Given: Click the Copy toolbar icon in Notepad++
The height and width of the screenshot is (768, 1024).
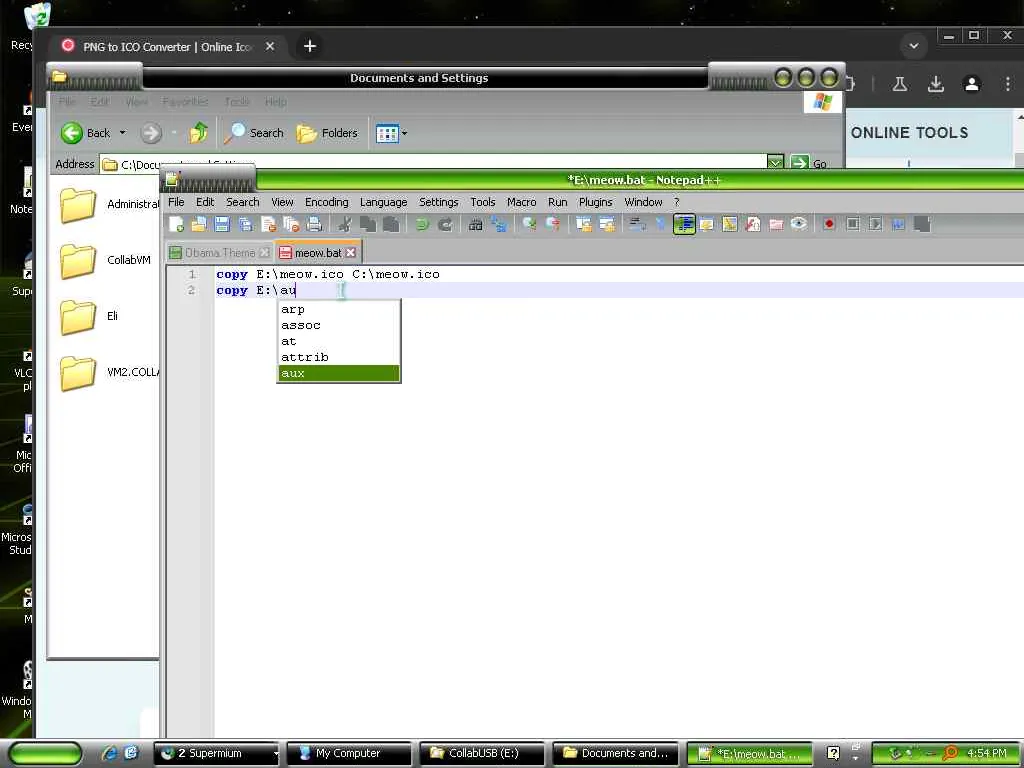Looking at the screenshot, I should click(368, 225).
